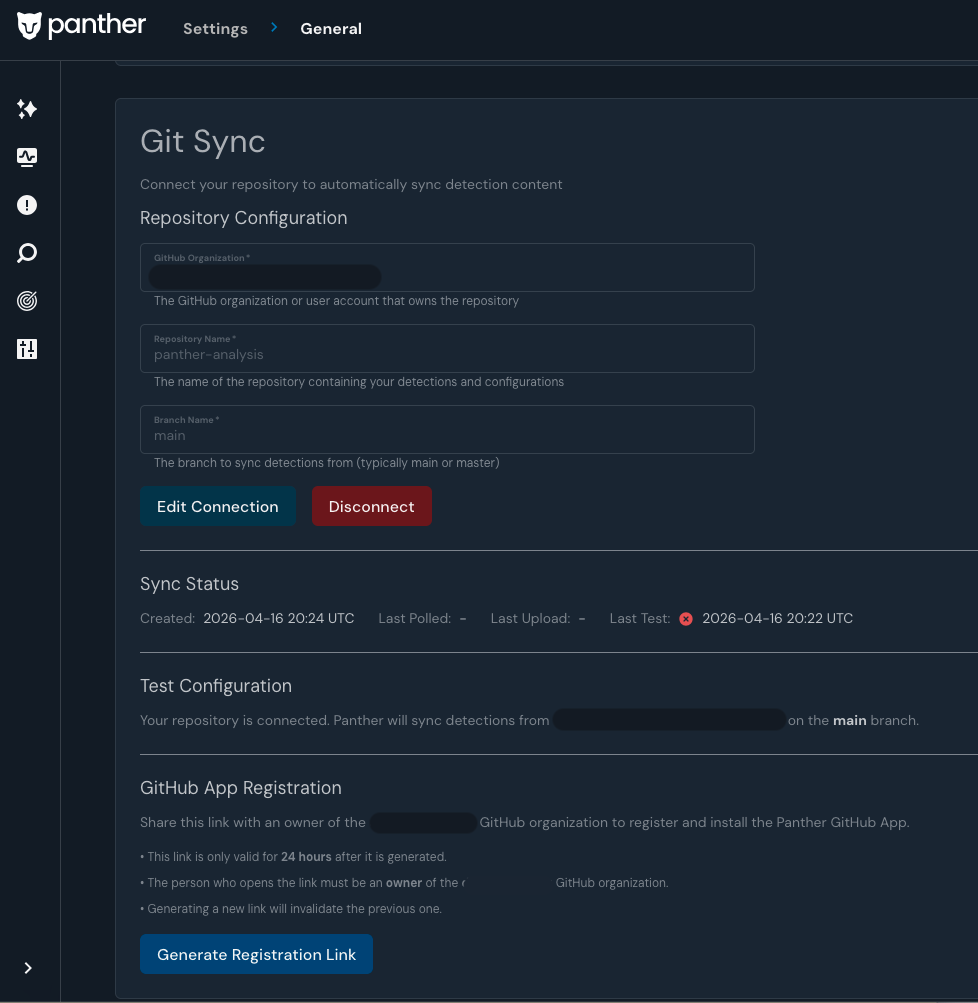Expand the sidebar with the bottom chevron
The image size is (978, 1003).
point(28,968)
